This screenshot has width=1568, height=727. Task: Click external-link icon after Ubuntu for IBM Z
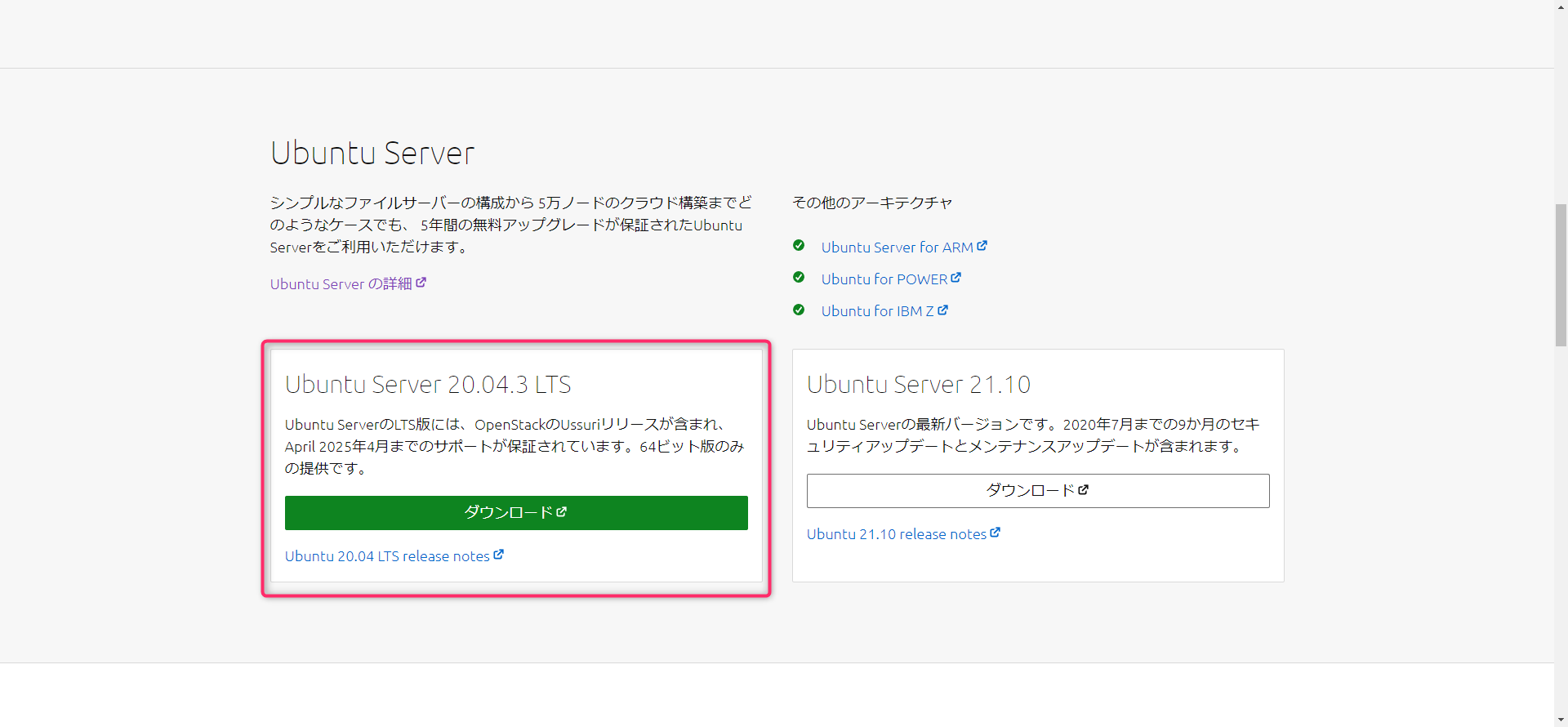(x=942, y=310)
